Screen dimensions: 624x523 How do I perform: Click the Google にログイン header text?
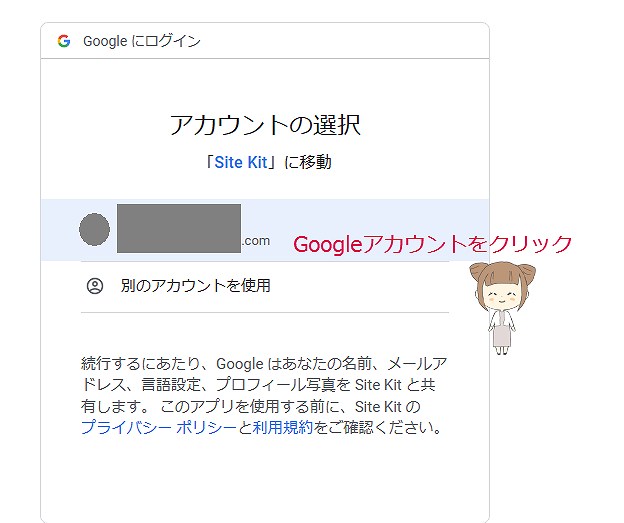coord(142,41)
